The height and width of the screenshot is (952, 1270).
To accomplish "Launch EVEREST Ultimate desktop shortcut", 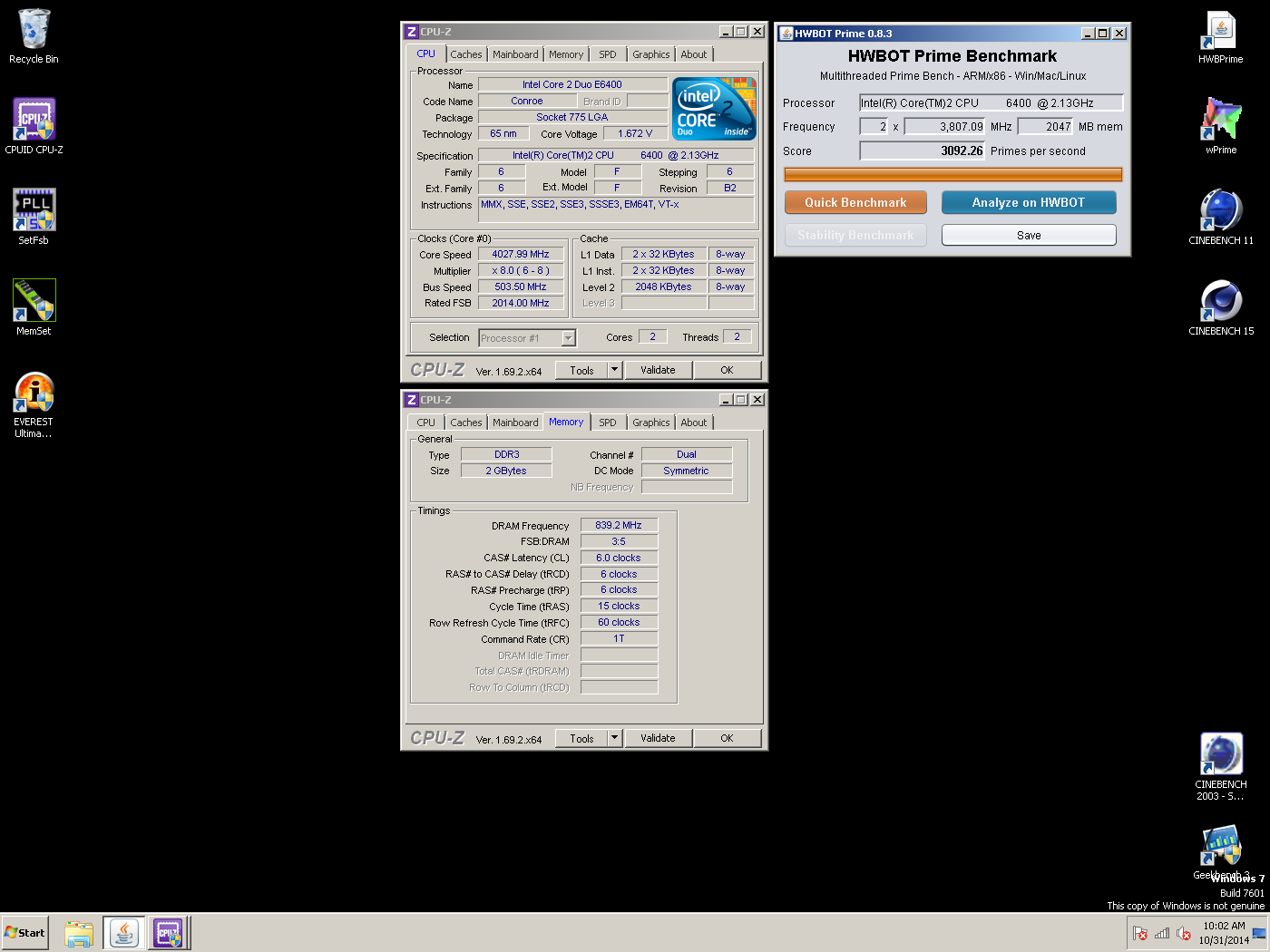I will tap(34, 405).
